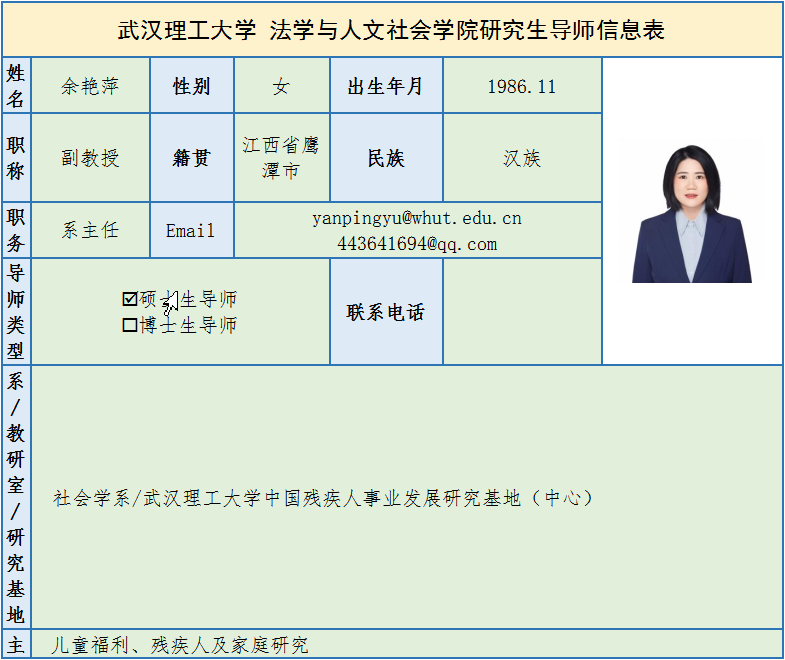This screenshot has height=660, width=785.
Task: Click the empty 联系电话 value field
Action: 521,312
